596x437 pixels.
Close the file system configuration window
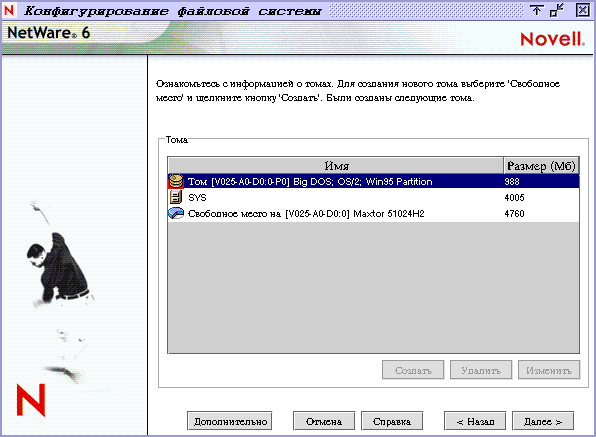(583, 10)
